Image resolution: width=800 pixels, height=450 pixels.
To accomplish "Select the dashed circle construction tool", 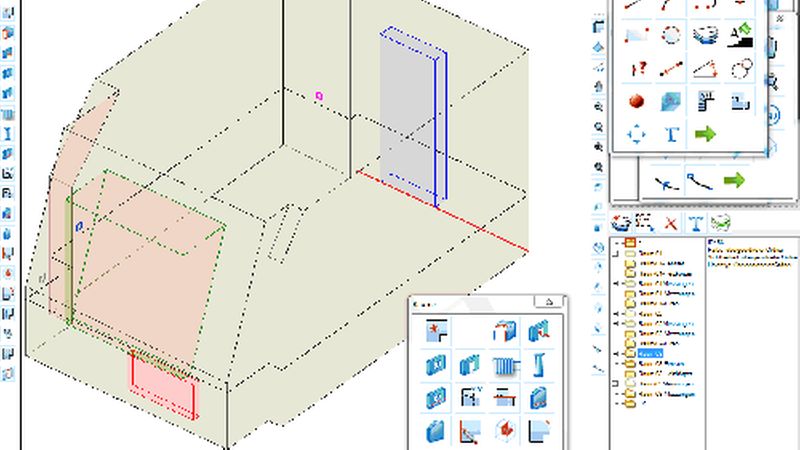I will [x=671, y=35].
